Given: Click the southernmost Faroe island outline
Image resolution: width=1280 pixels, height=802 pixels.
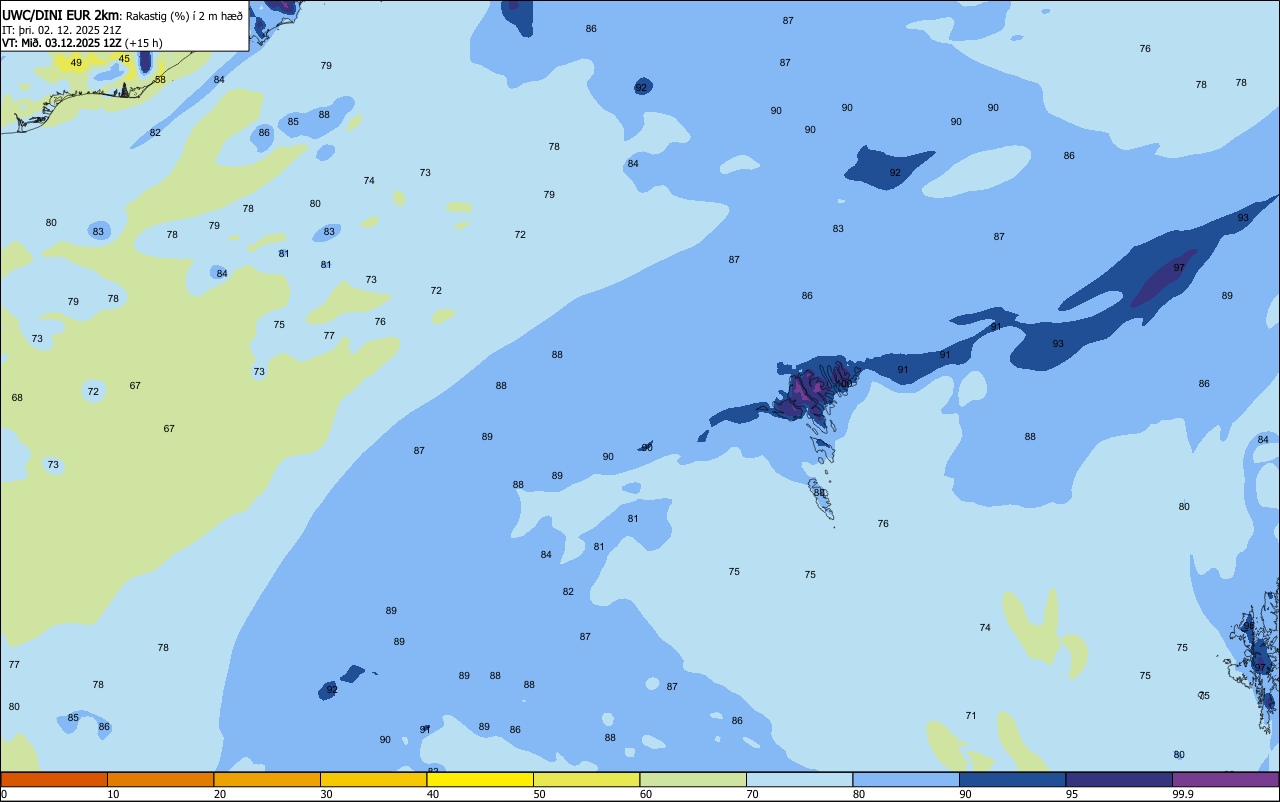Looking at the screenshot, I should pyautogui.click(x=822, y=499).
